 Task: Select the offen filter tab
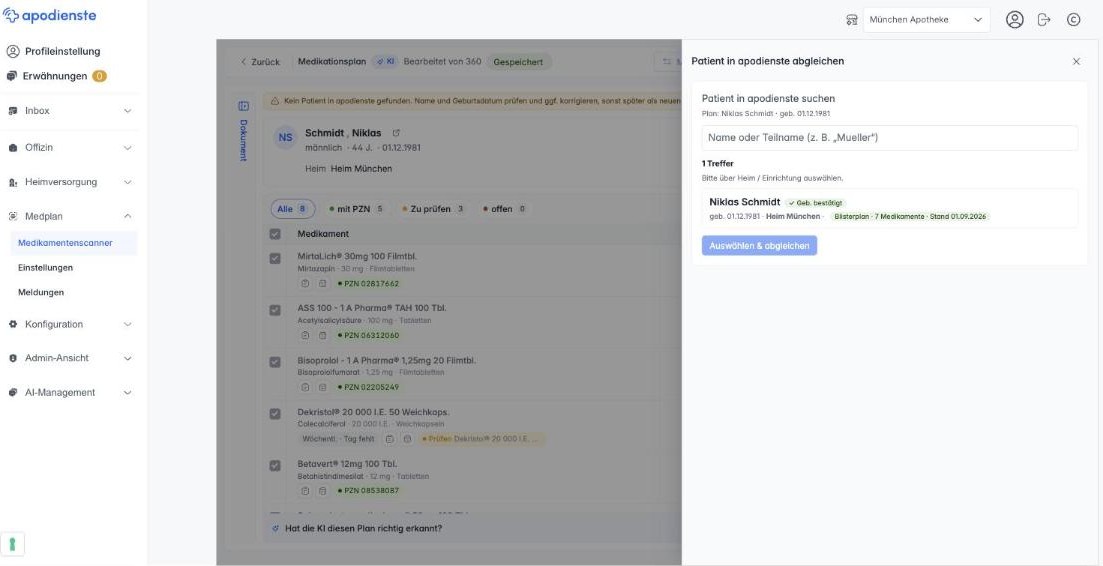tap(504, 209)
